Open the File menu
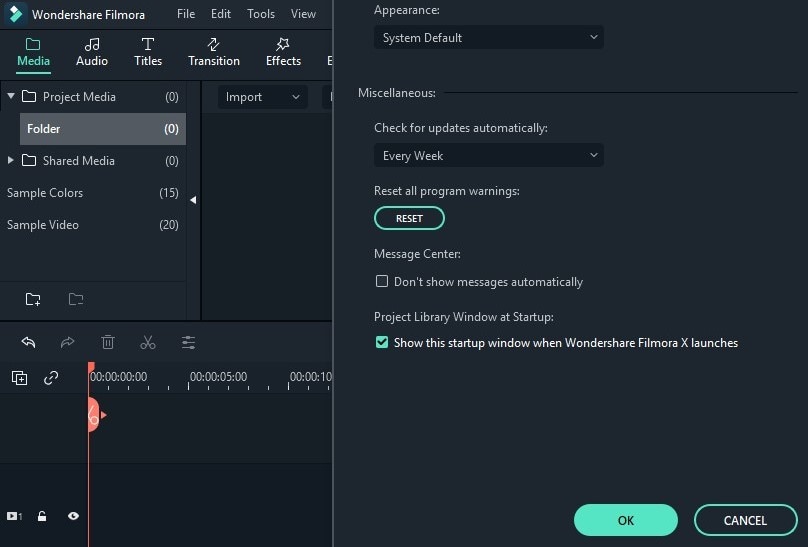This screenshot has width=808, height=547. click(186, 14)
